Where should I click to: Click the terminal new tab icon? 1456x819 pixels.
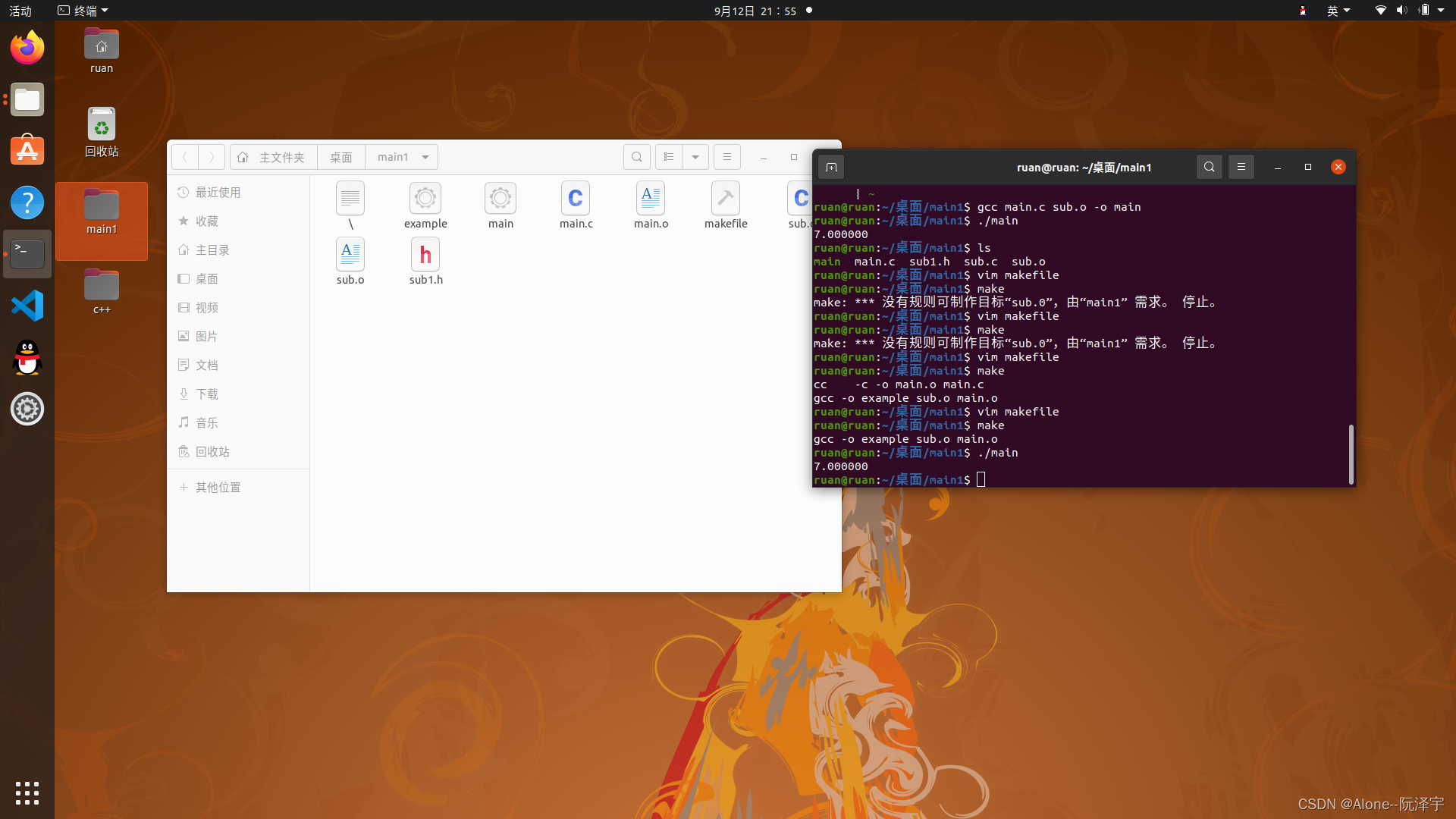(831, 168)
